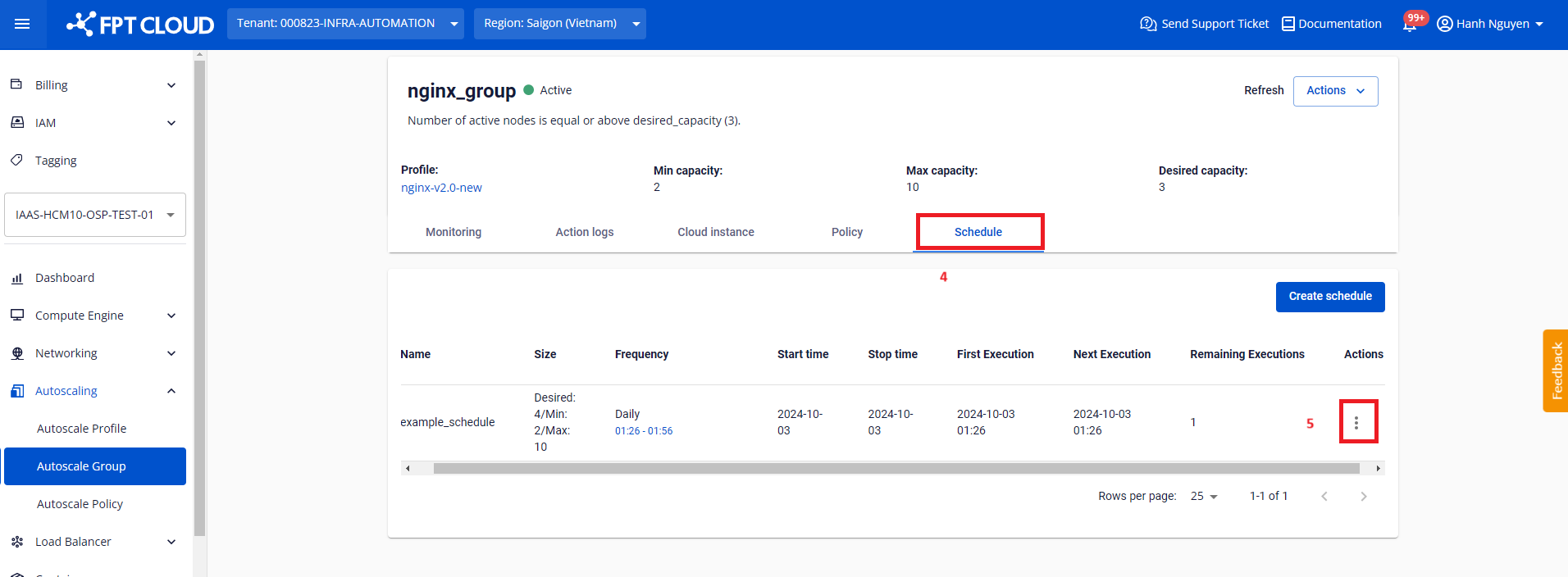This screenshot has width=1568, height=577.
Task: Open the nginx-v2.0-new profile link
Action: (441, 188)
